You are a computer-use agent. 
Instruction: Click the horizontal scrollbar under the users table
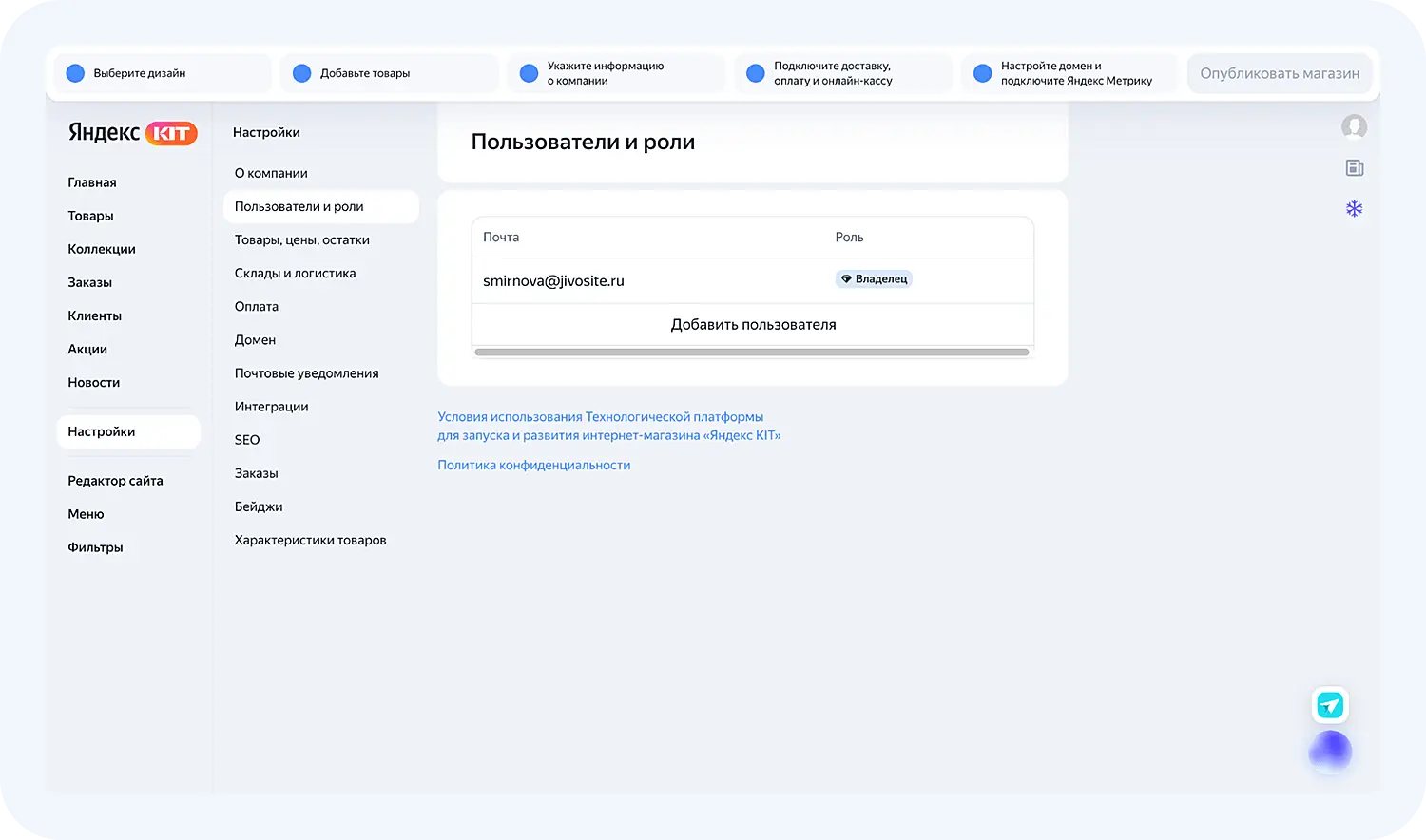[752, 352]
